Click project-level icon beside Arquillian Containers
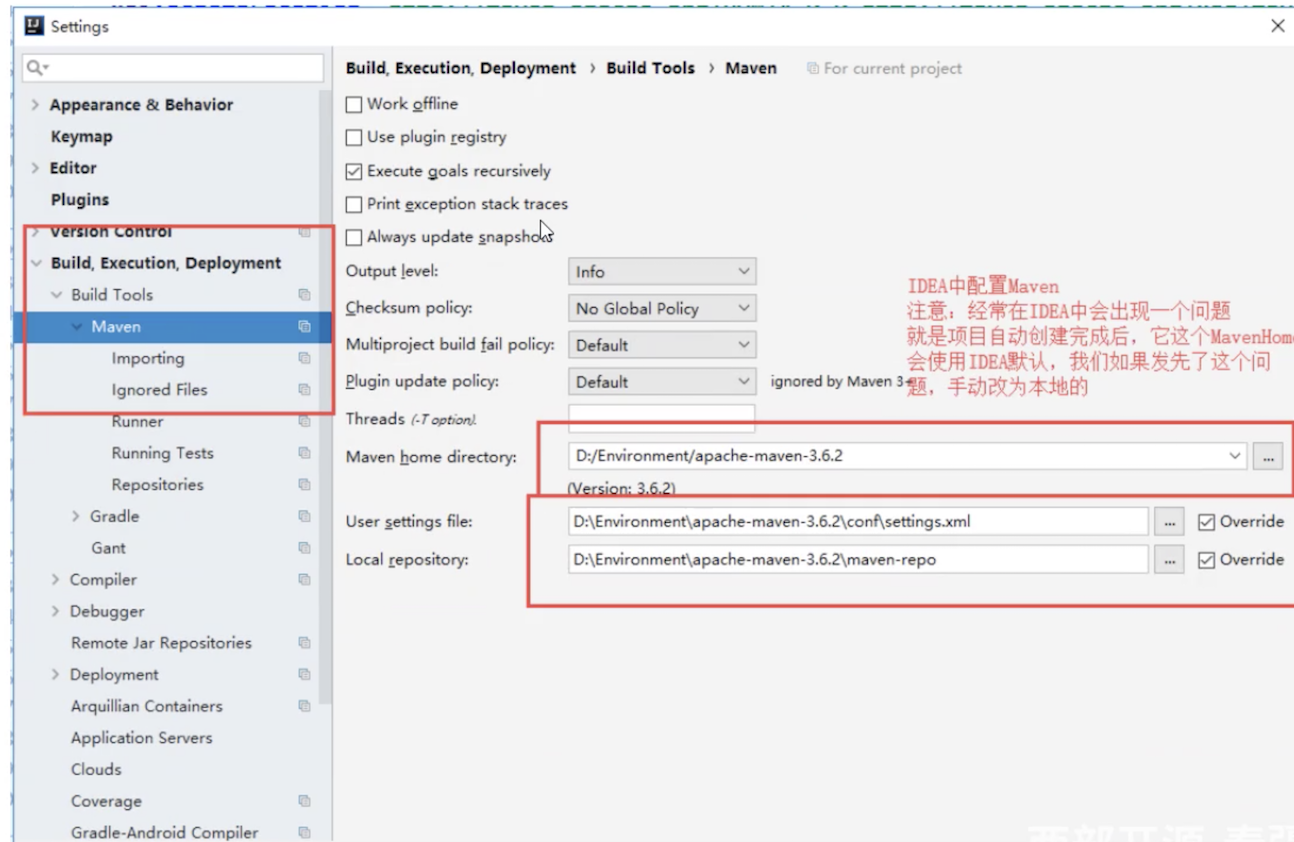Viewport: 1294px width, 842px height. click(304, 706)
